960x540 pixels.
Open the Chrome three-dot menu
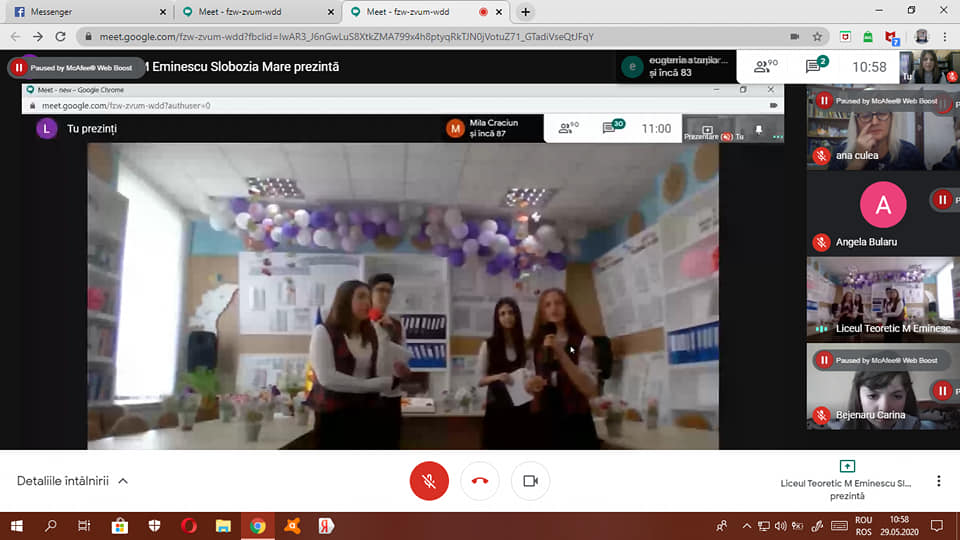[x=945, y=37]
